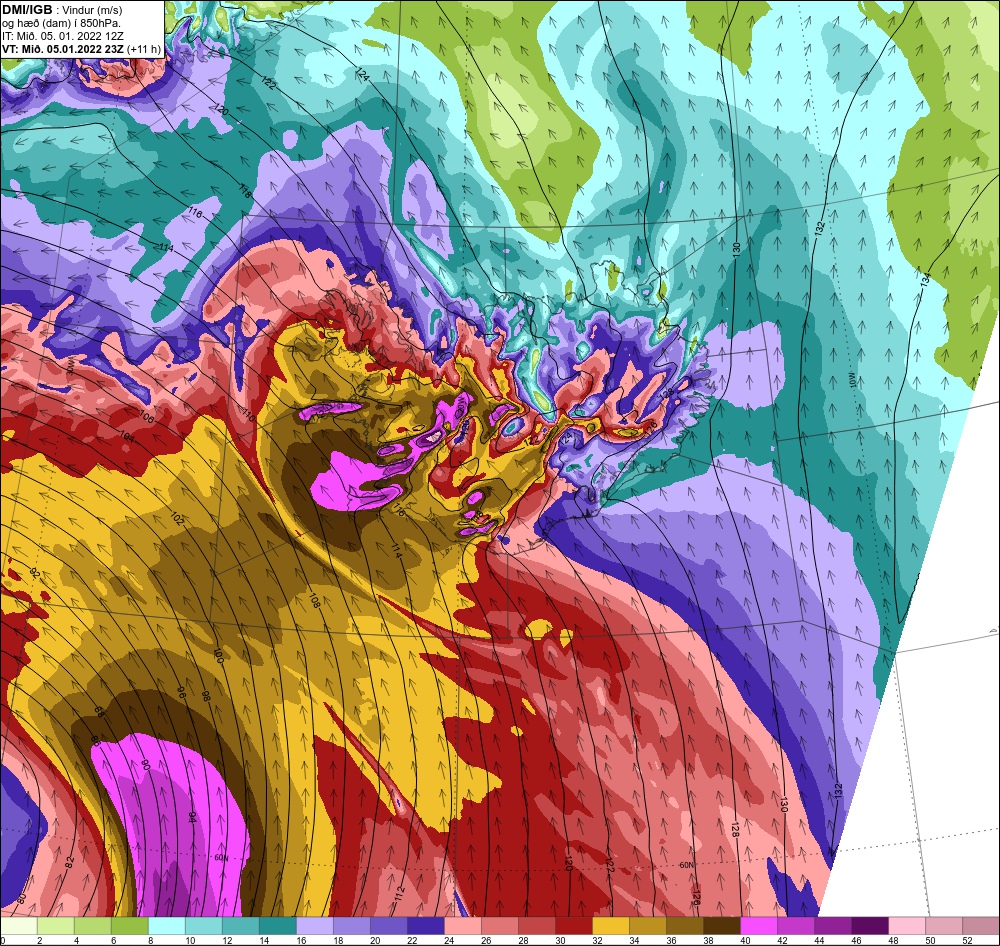Click legend value '32' below the color bar
The image size is (1000, 946).
(x=596, y=940)
